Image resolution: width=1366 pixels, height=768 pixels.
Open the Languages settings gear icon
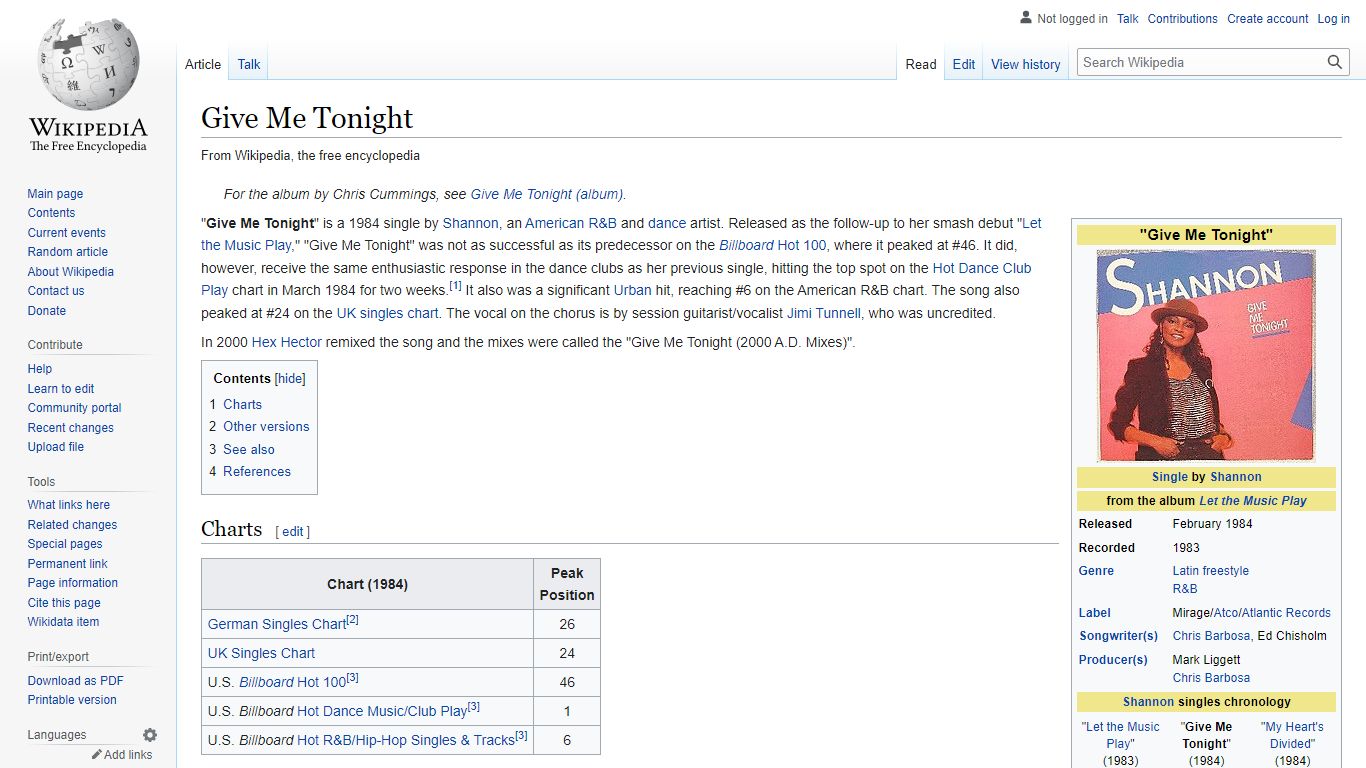click(150, 735)
